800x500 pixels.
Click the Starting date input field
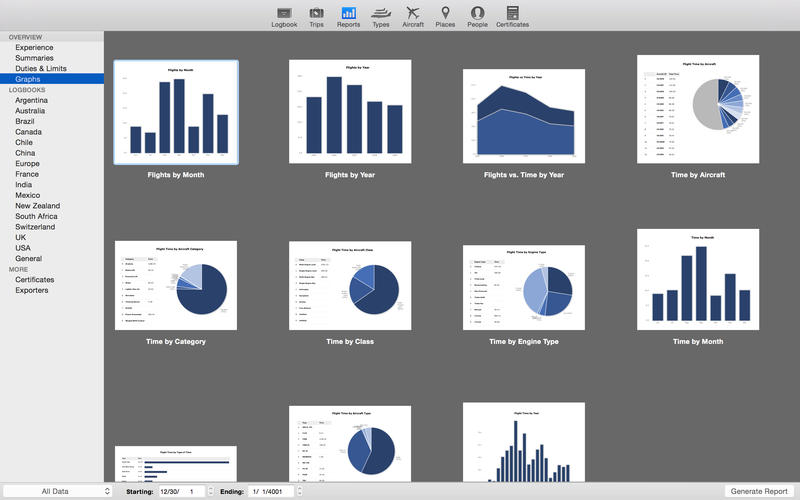(x=181, y=491)
